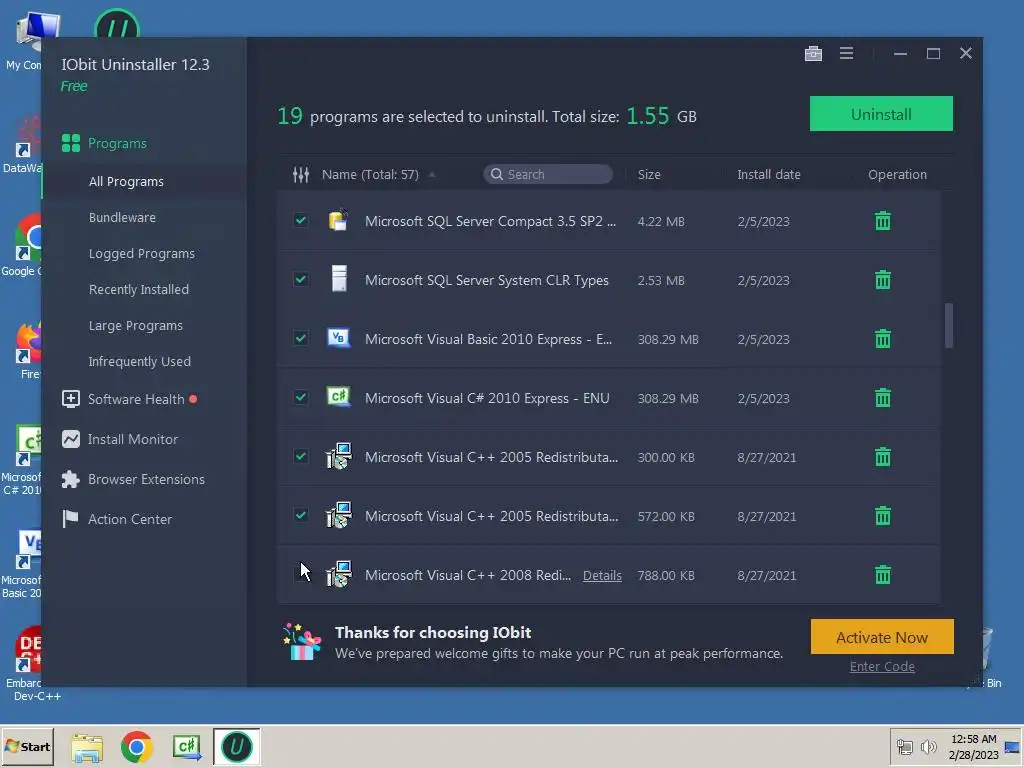The height and width of the screenshot is (768, 1024).
Task: Click the Browser Extensions puzzle icon
Action: [x=71, y=479]
